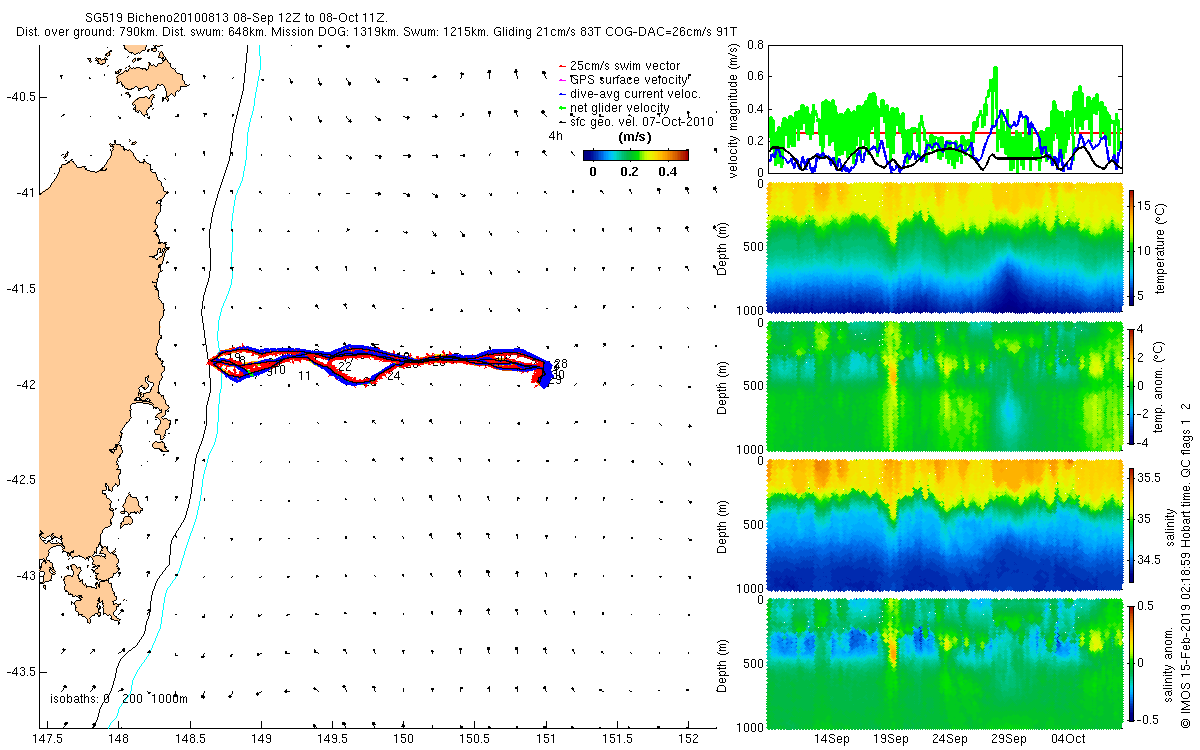Screen dimensions: 1200x750
Task: Click the temperature (°C) colorbar
Action: pos(1131,247)
